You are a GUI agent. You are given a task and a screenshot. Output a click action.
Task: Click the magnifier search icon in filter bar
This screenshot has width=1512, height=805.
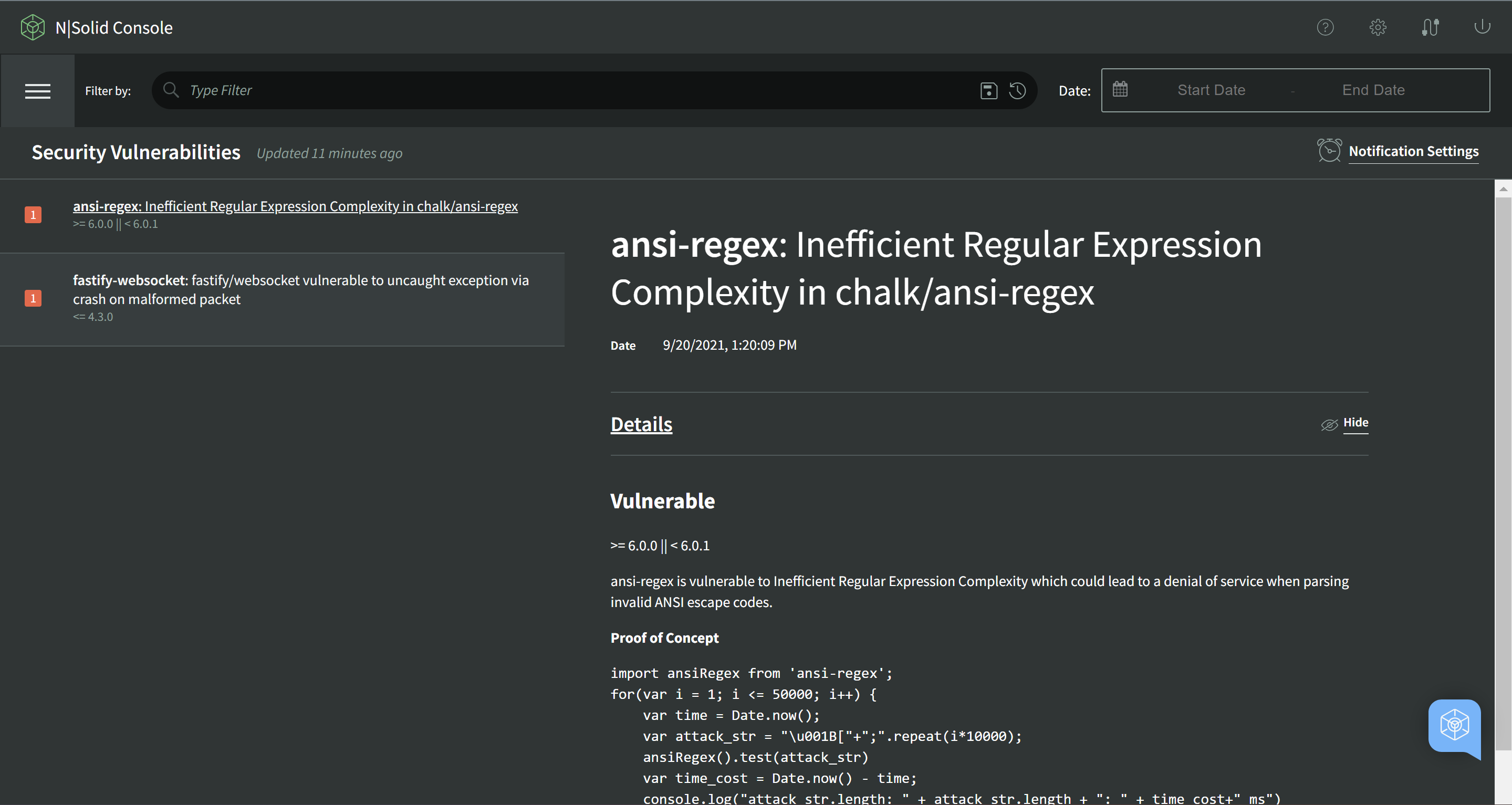pyautogui.click(x=171, y=90)
